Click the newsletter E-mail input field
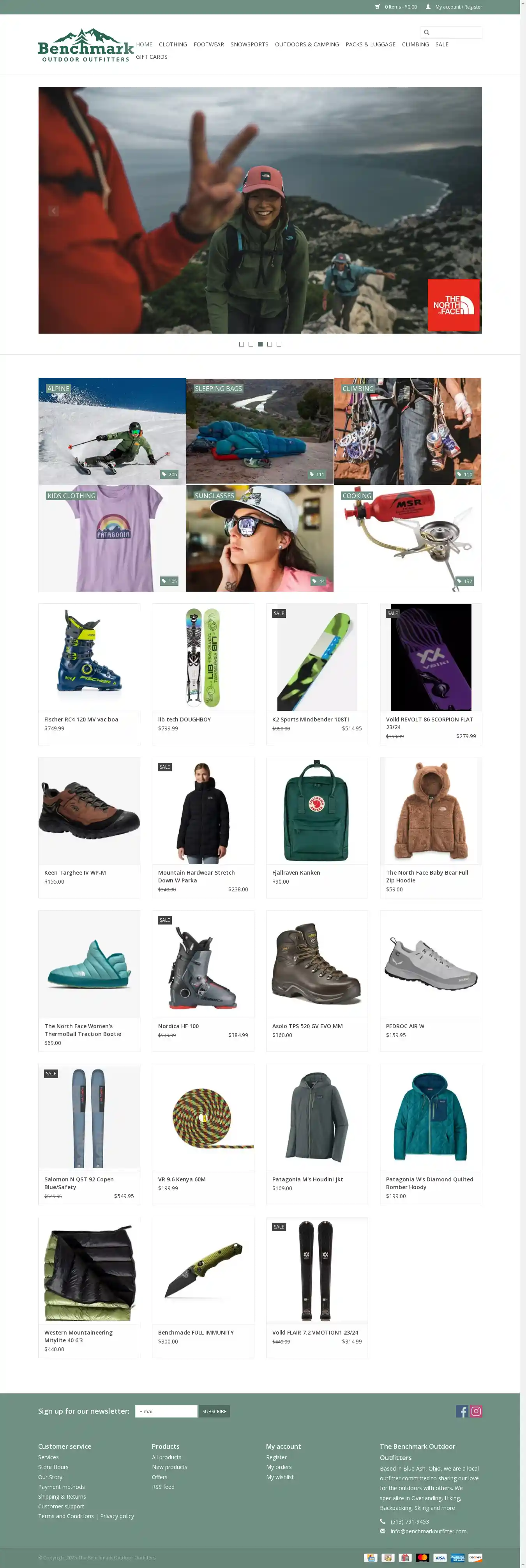The height and width of the screenshot is (1568, 526). pyautogui.click(x=166, y=1411)
